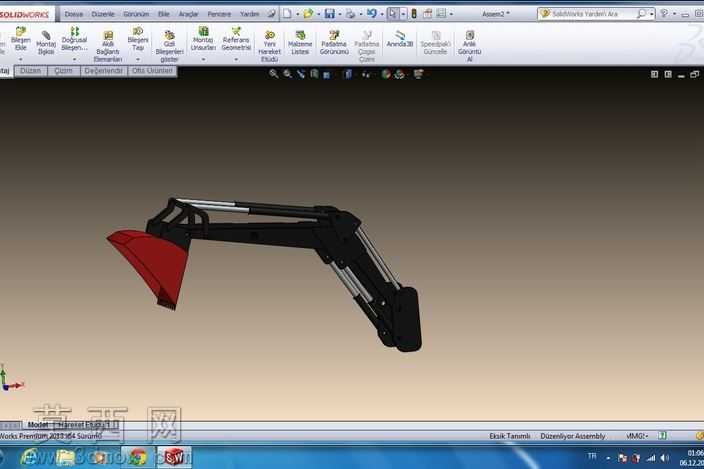Viewport: 704px width, 469px height.
Task: Open Akıllı Bağlantı Elemanları tool
Action: [x=108, y=47]
